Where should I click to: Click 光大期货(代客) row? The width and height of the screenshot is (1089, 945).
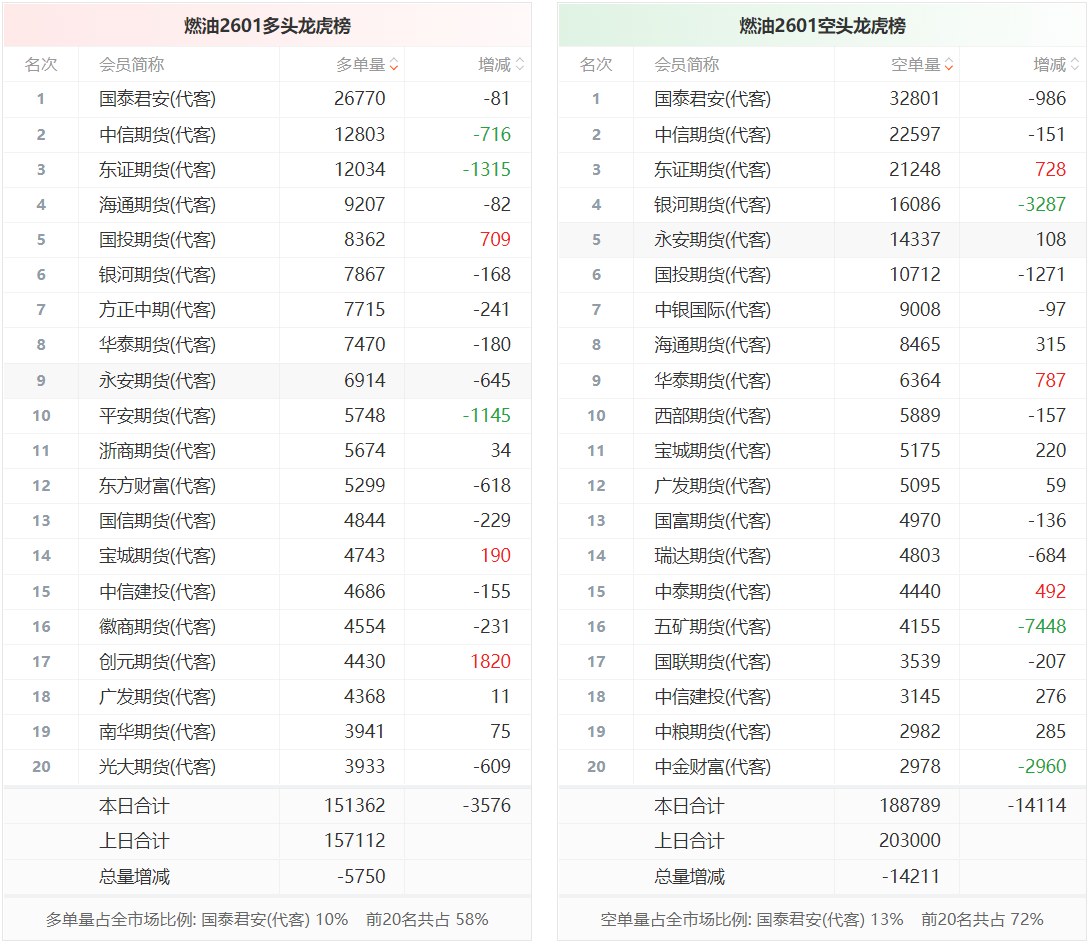(267, 767)
